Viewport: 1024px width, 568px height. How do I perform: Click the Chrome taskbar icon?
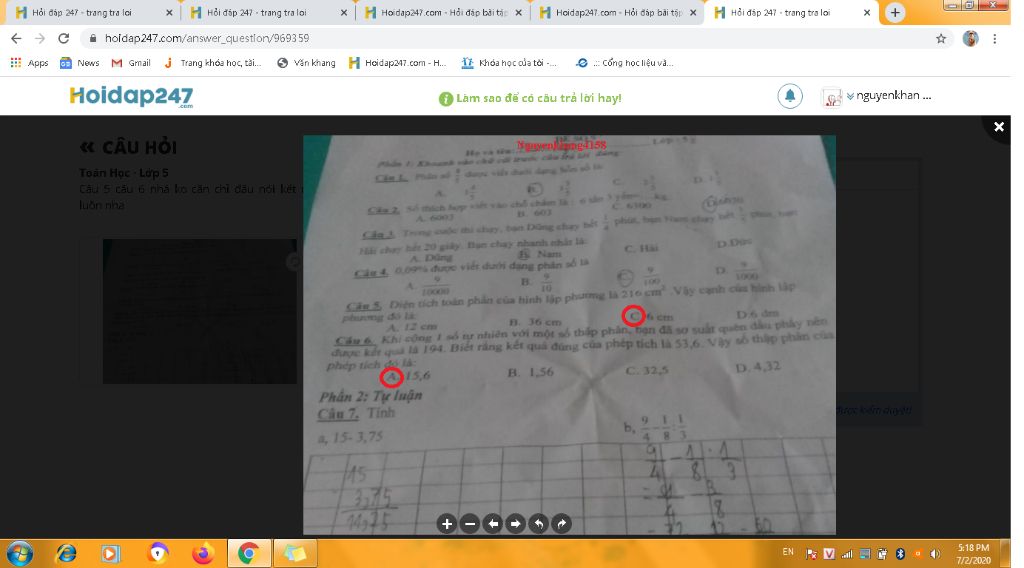click(x=249, y=554)
